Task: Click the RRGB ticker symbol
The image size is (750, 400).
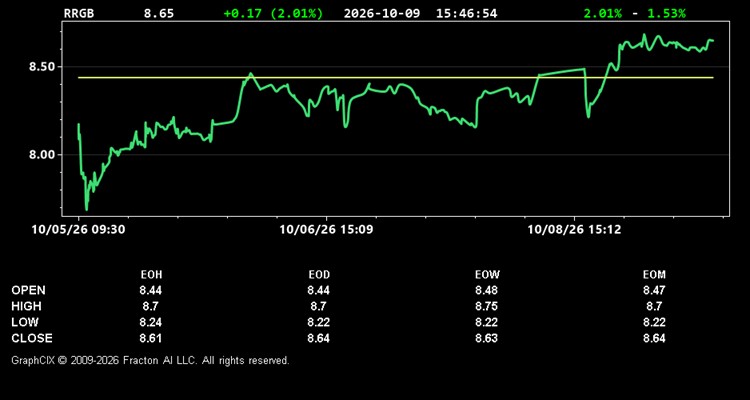Action: click(x=79, y=13)
